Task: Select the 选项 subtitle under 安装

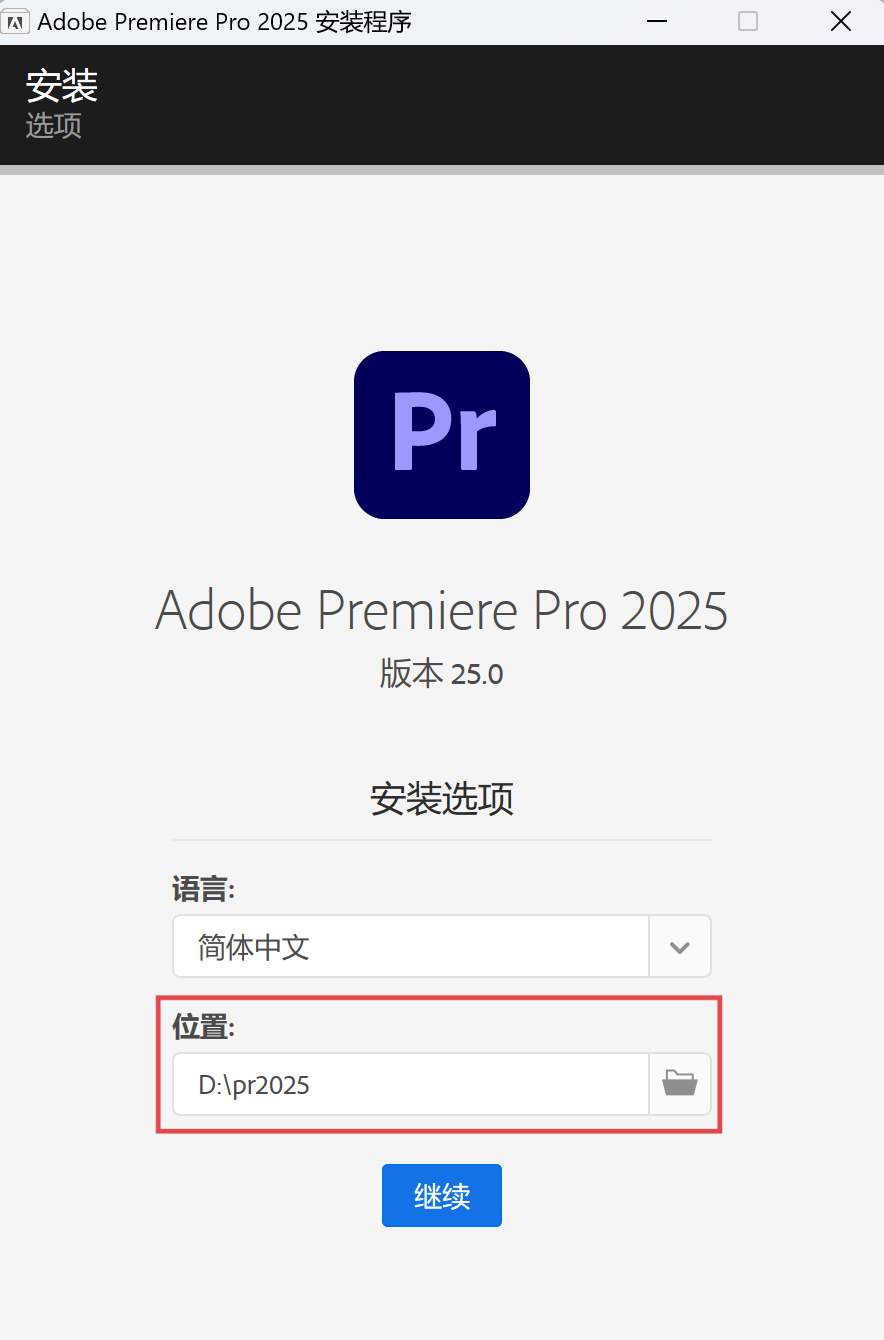Action: (53, 127)
